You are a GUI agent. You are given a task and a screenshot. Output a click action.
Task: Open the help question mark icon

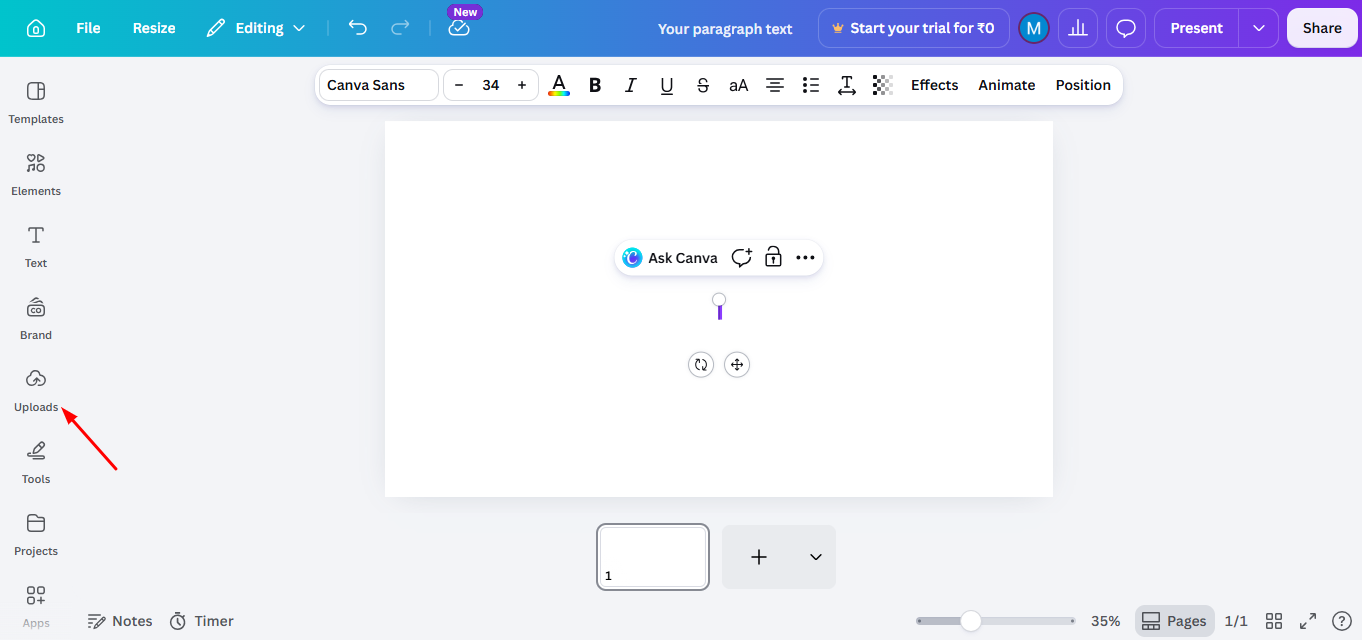(x=1342, y=621)
